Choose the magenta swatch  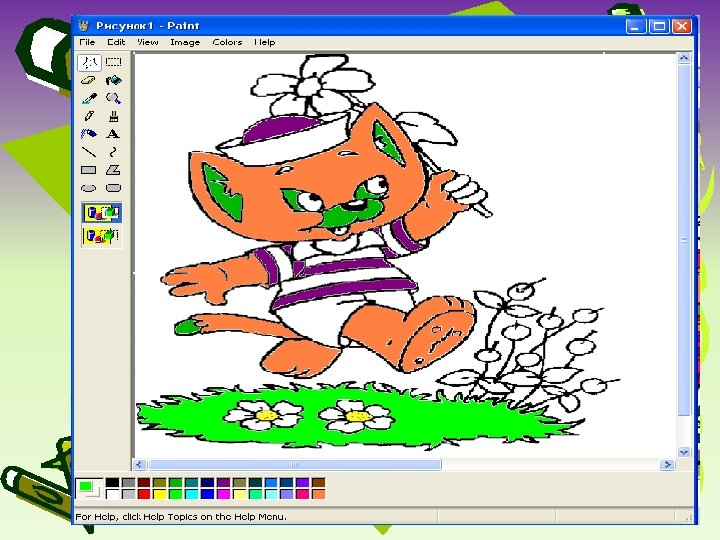tap(223, 494)
